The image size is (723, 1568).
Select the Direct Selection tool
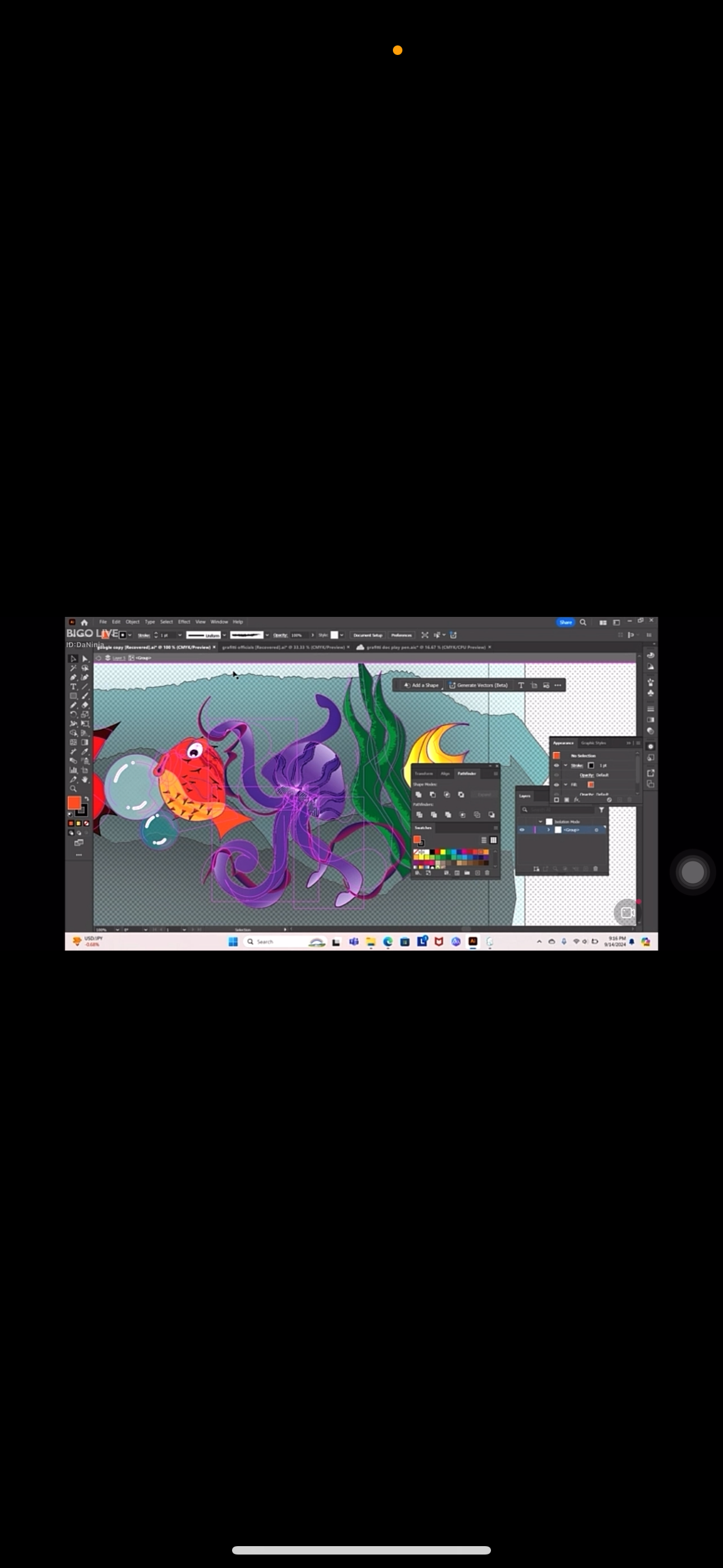point(85,659)
